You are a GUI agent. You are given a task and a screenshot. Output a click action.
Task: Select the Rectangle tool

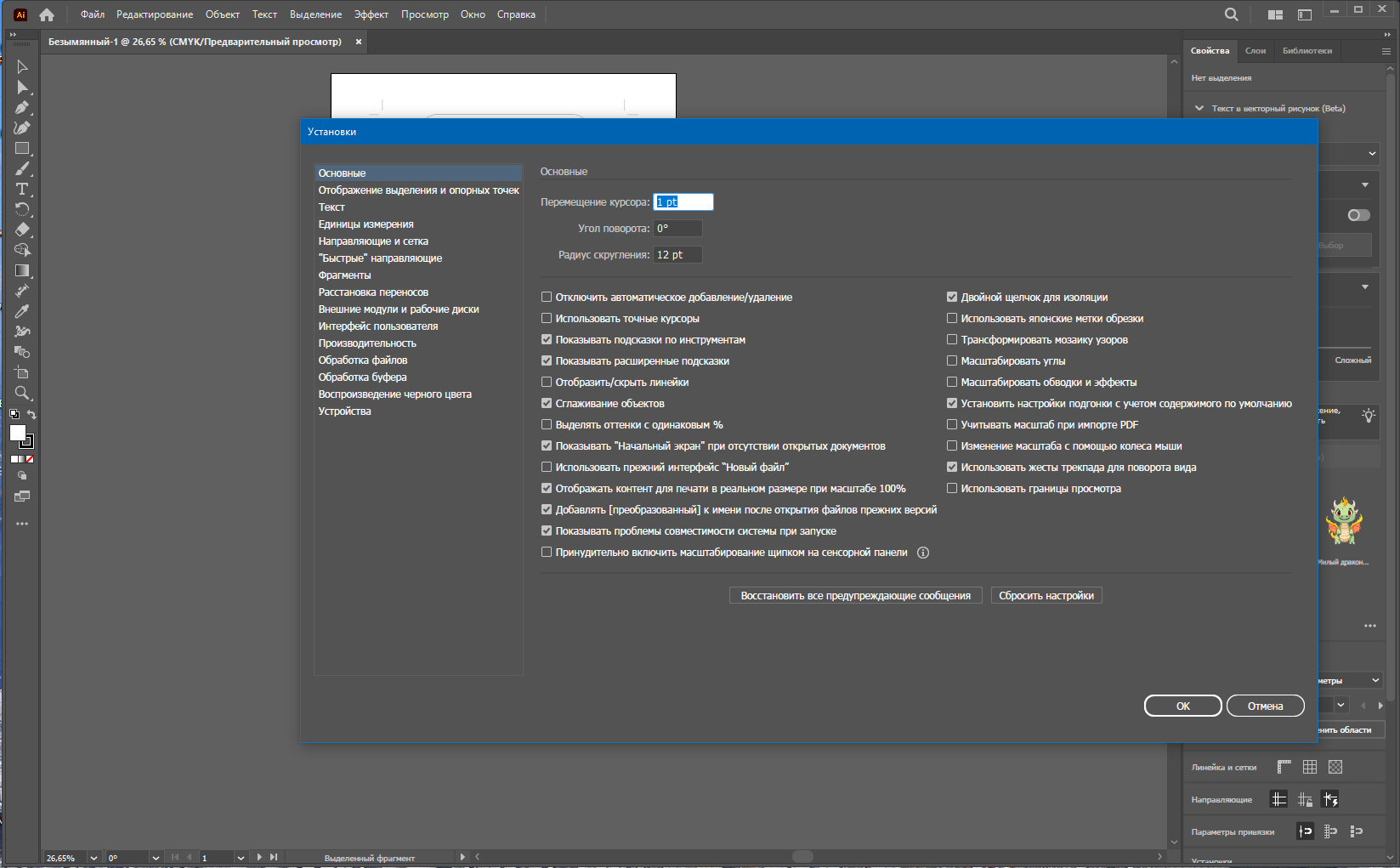pos(22,148)
